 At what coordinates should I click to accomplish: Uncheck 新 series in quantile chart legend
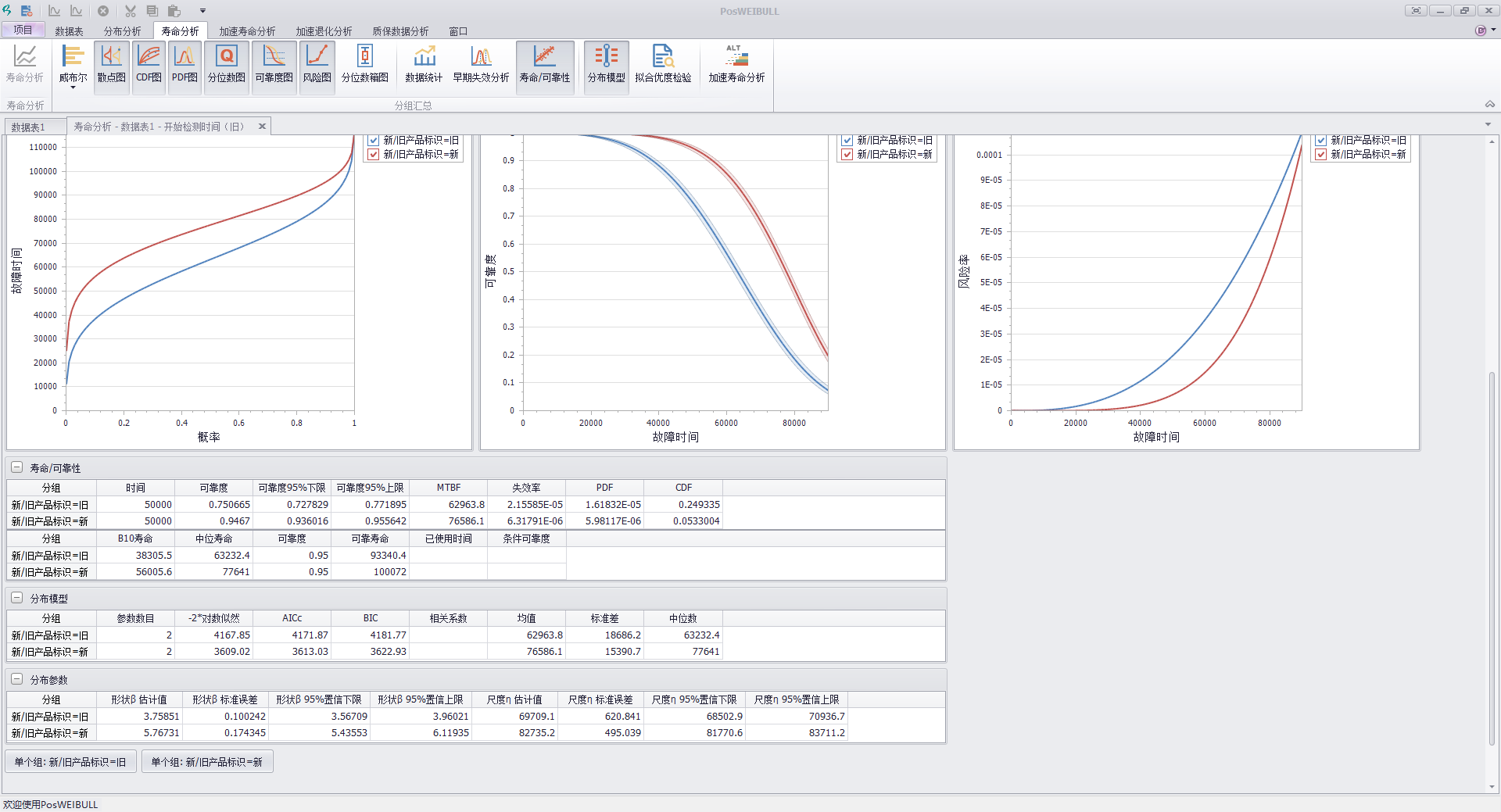(x=374, y=155)
